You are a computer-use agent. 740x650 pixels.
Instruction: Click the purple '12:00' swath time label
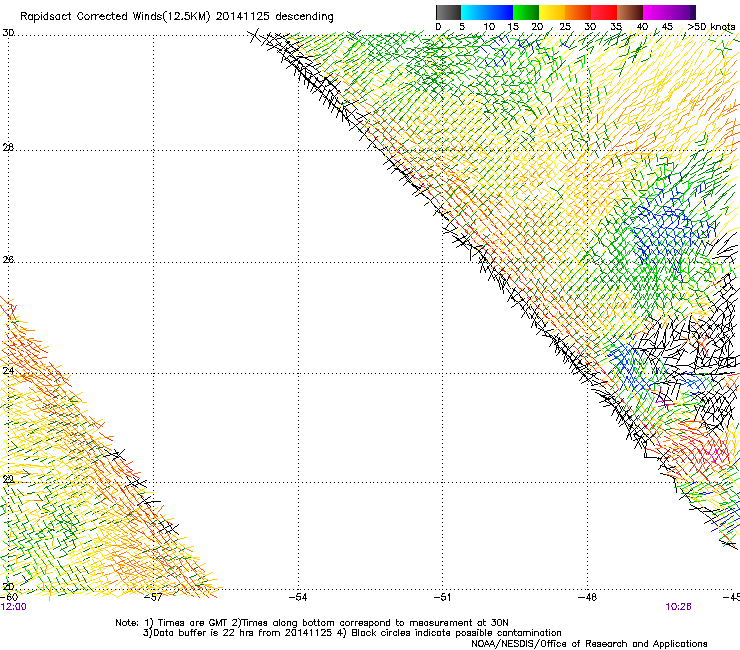[x=14, y=607]
